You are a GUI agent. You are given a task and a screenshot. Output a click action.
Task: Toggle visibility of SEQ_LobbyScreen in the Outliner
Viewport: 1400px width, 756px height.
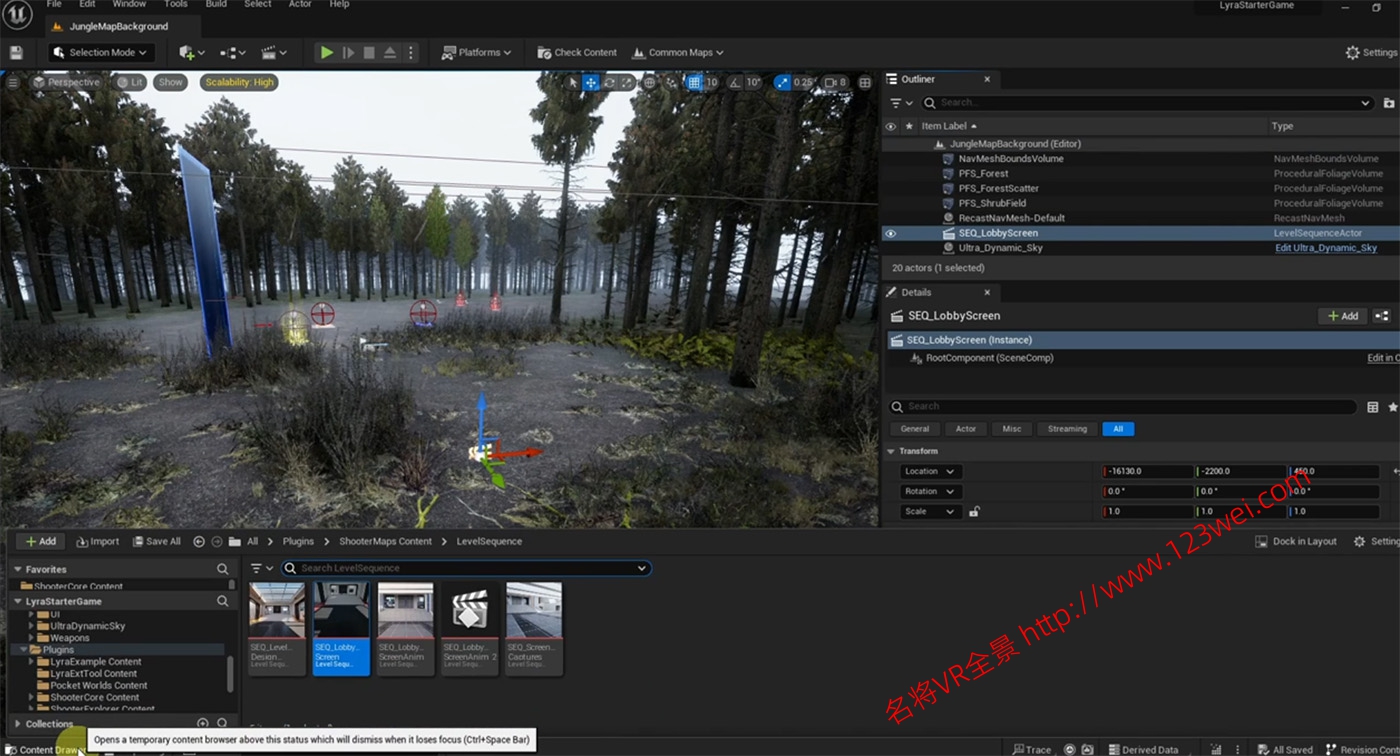point(890,232)
